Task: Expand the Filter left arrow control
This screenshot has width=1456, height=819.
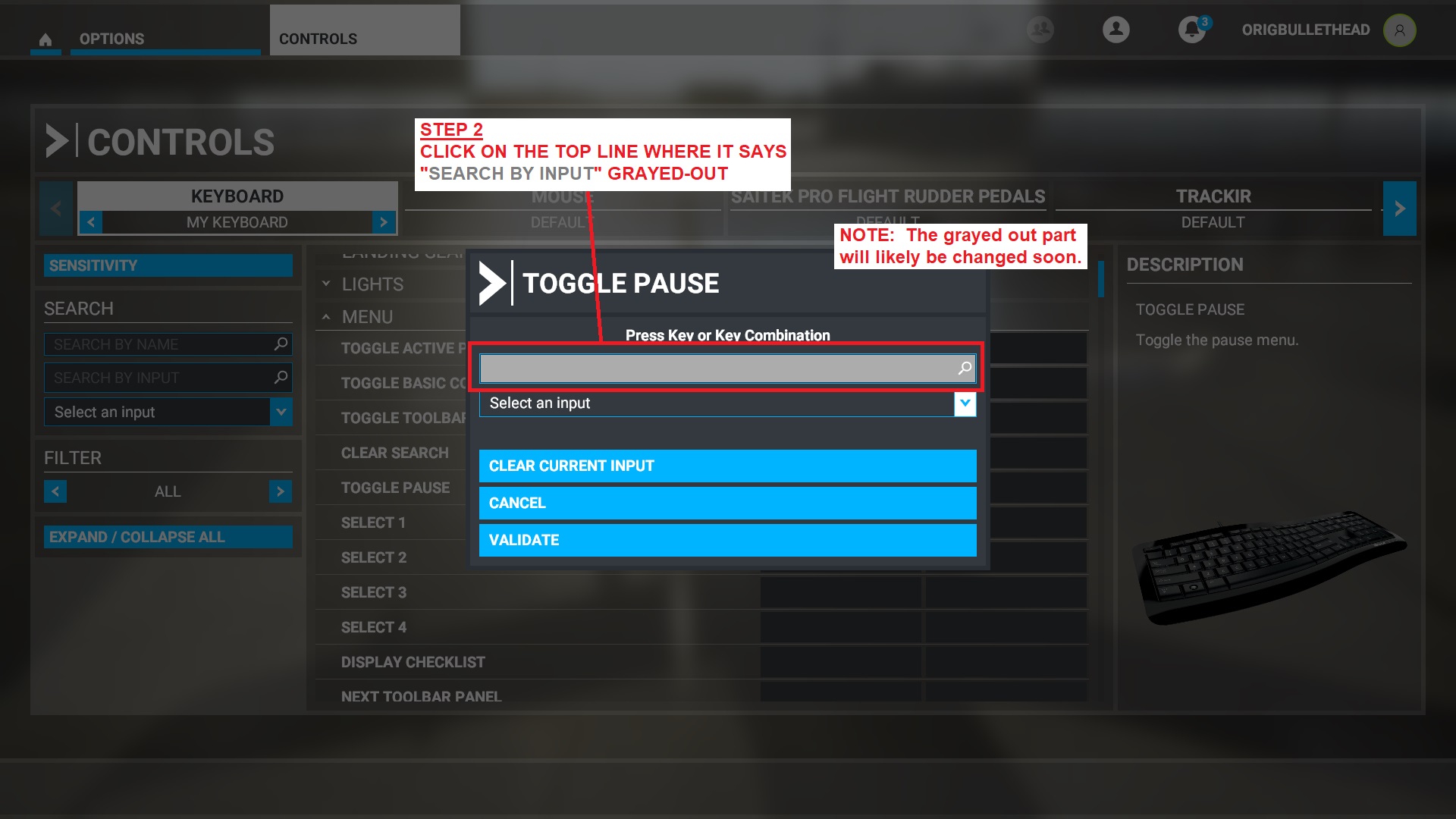Action: pos(55,491)
